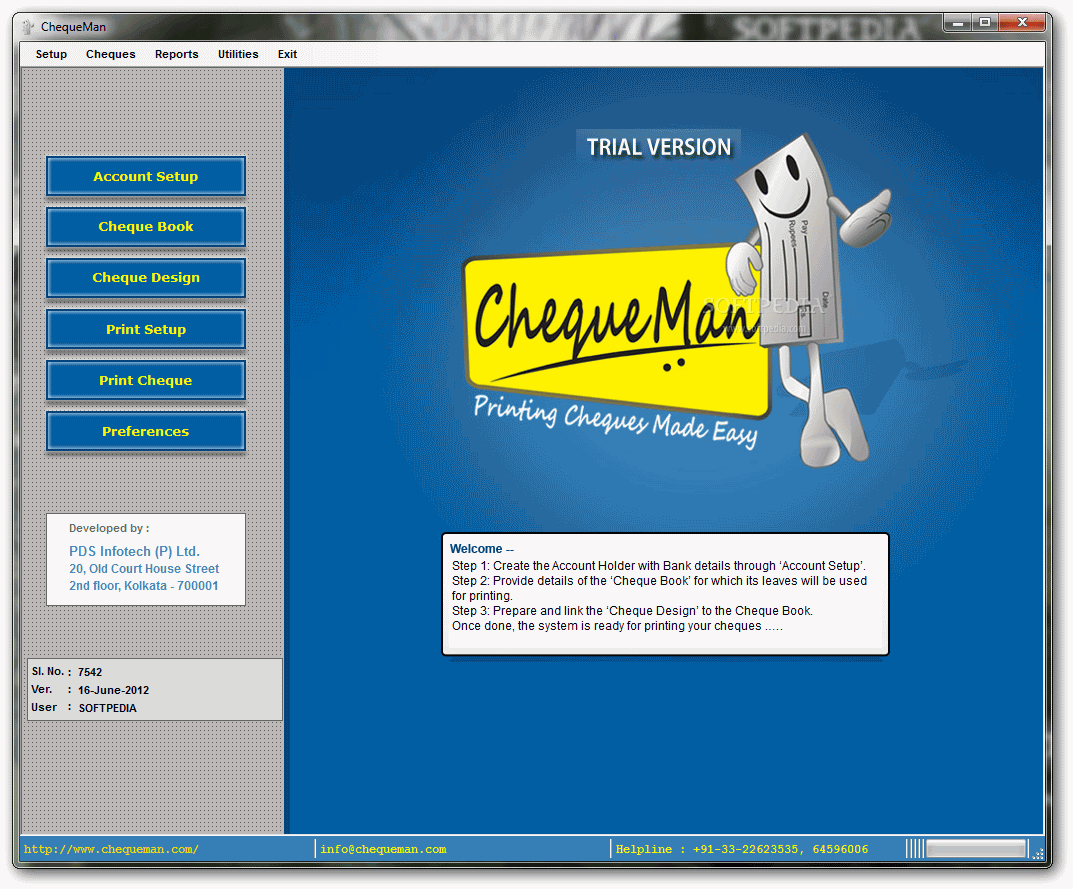Click the '20, Old Court House Street' address
This screenshot has height=889, width=1073.
144,569
